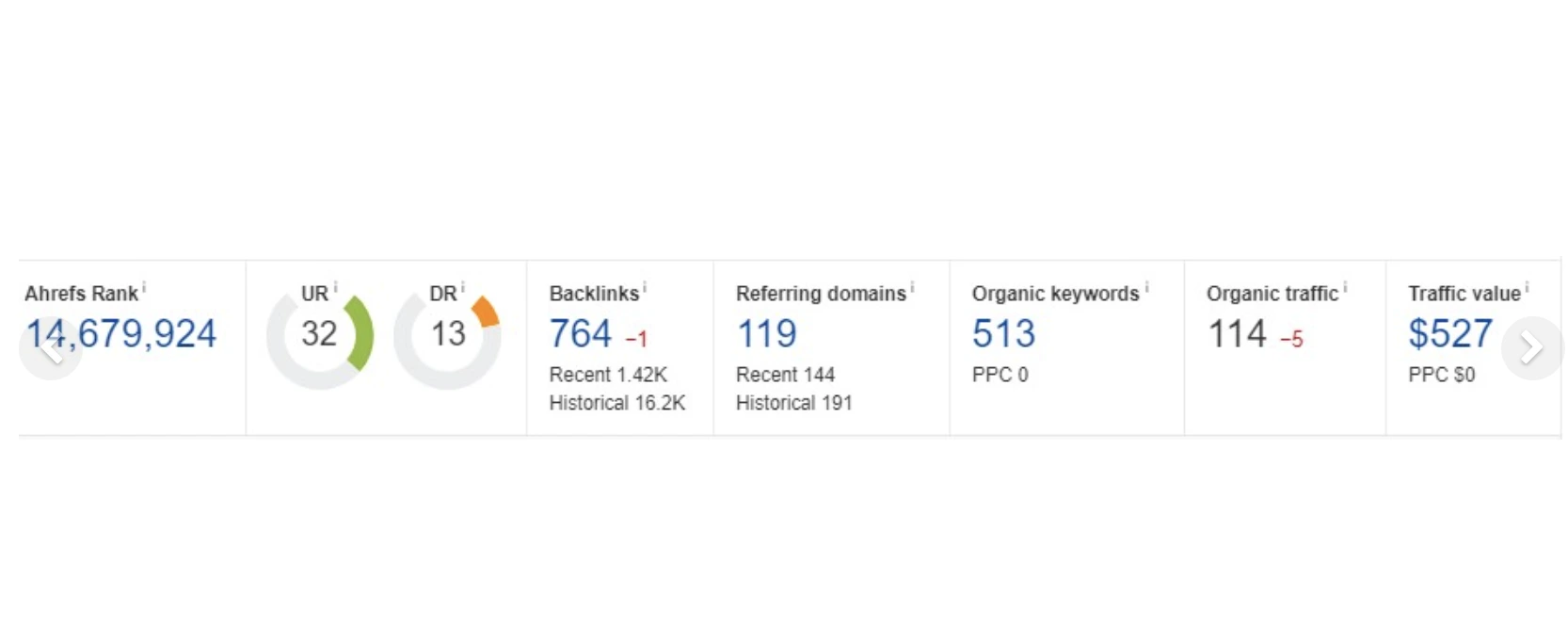Open the 764 backlinks count link
The width and height of the screenshot is (1568, 642).
(x=581, y=334)
